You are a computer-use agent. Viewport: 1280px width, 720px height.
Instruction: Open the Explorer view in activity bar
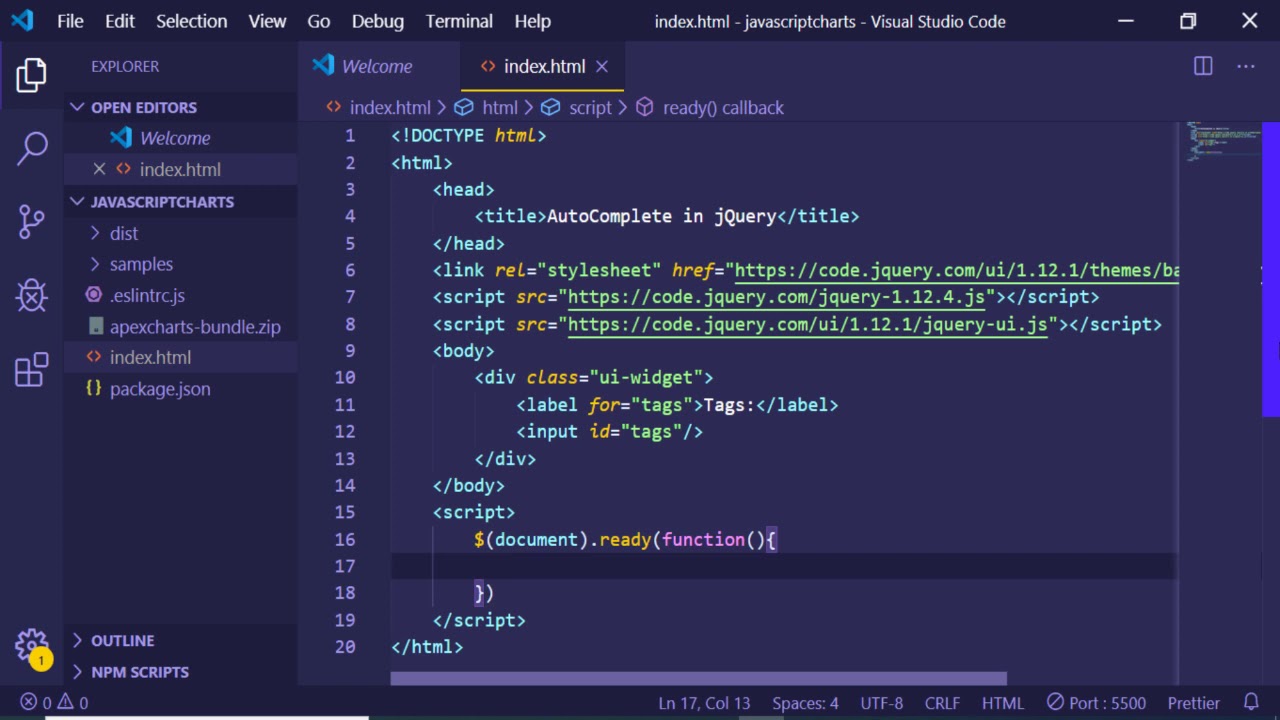click(x=32, y=75)
